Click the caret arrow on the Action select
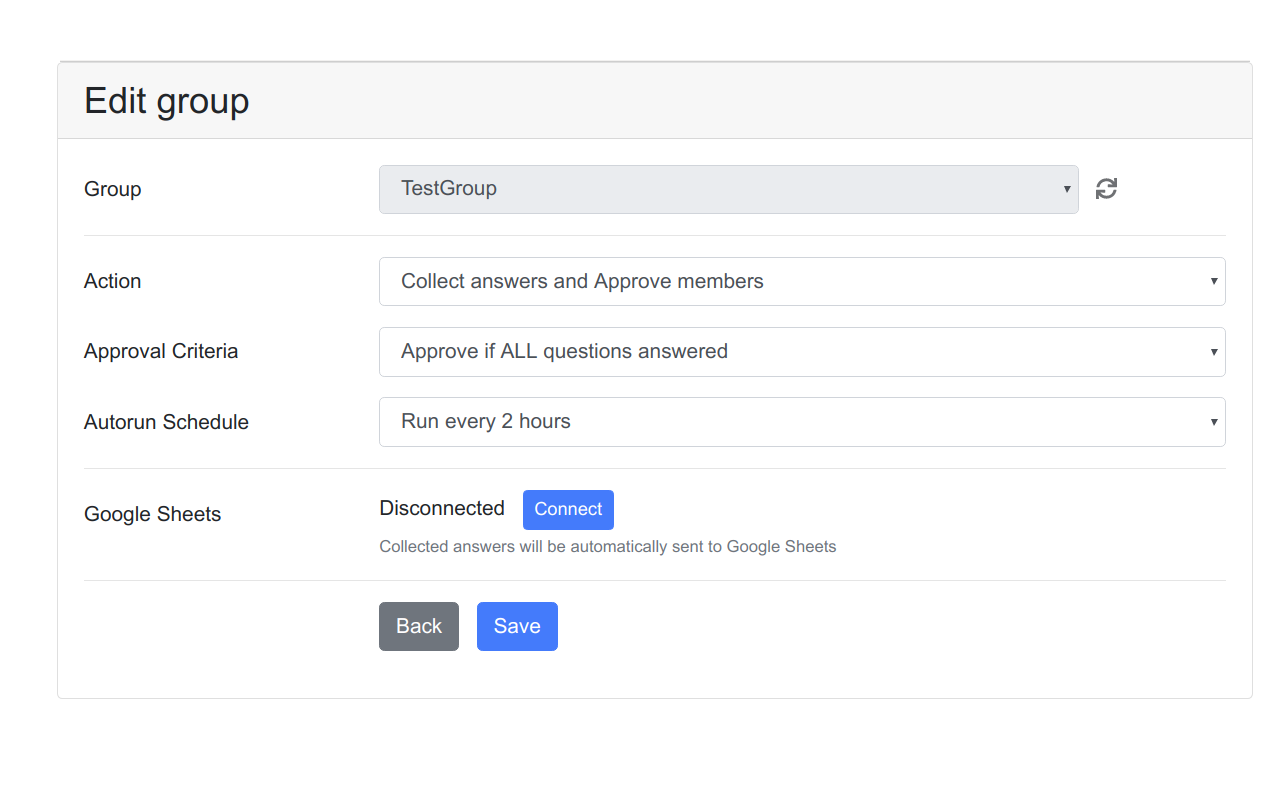 [1214, 282]
